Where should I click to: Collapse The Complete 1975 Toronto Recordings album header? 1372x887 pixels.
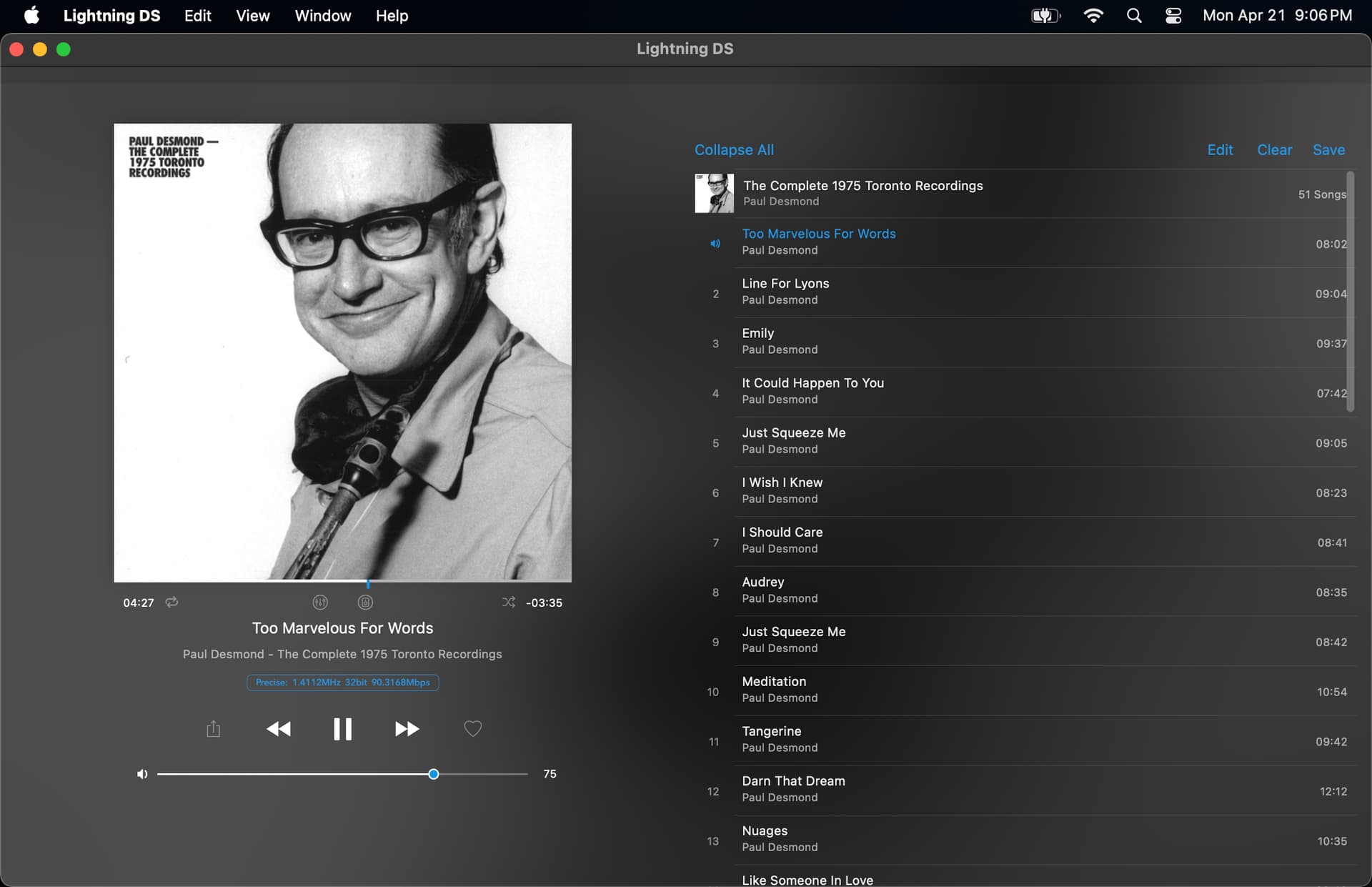[x=1020, y=194]
